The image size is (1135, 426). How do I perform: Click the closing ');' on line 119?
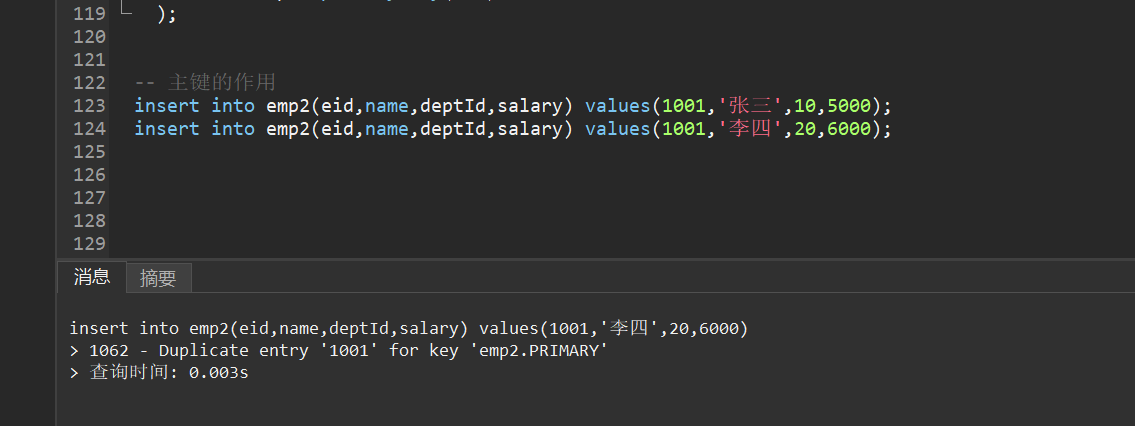[166, 14]
